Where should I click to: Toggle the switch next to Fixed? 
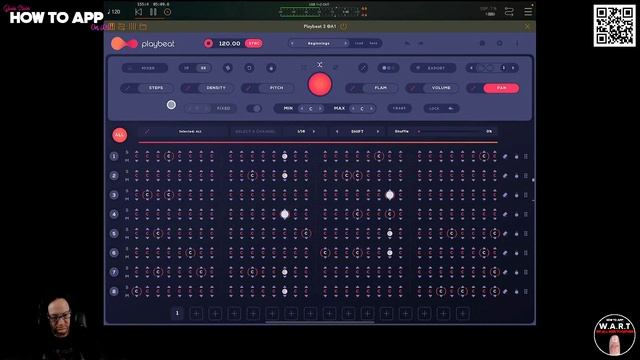pyautogui.click(x=254, y=109)
